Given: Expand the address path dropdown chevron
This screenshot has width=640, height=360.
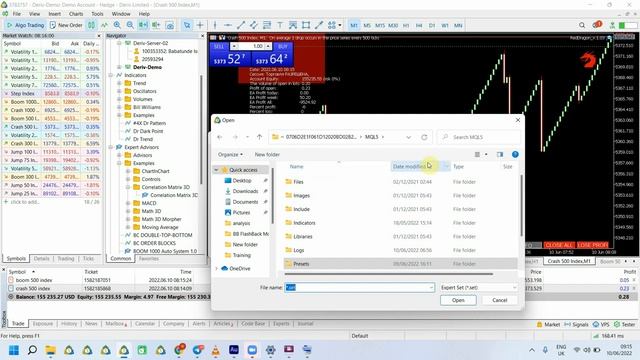Looking at the screenshot, I should (x=409, y=137).
